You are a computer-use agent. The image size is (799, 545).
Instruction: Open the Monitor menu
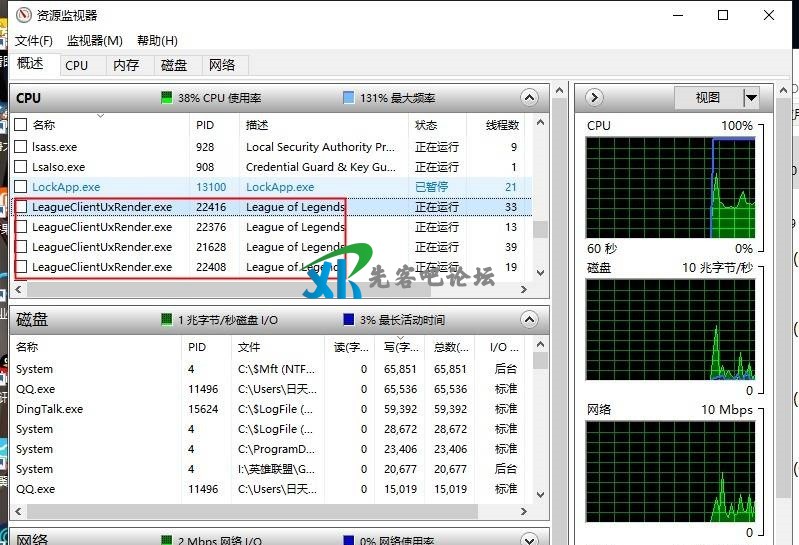[x=94, y=41]
